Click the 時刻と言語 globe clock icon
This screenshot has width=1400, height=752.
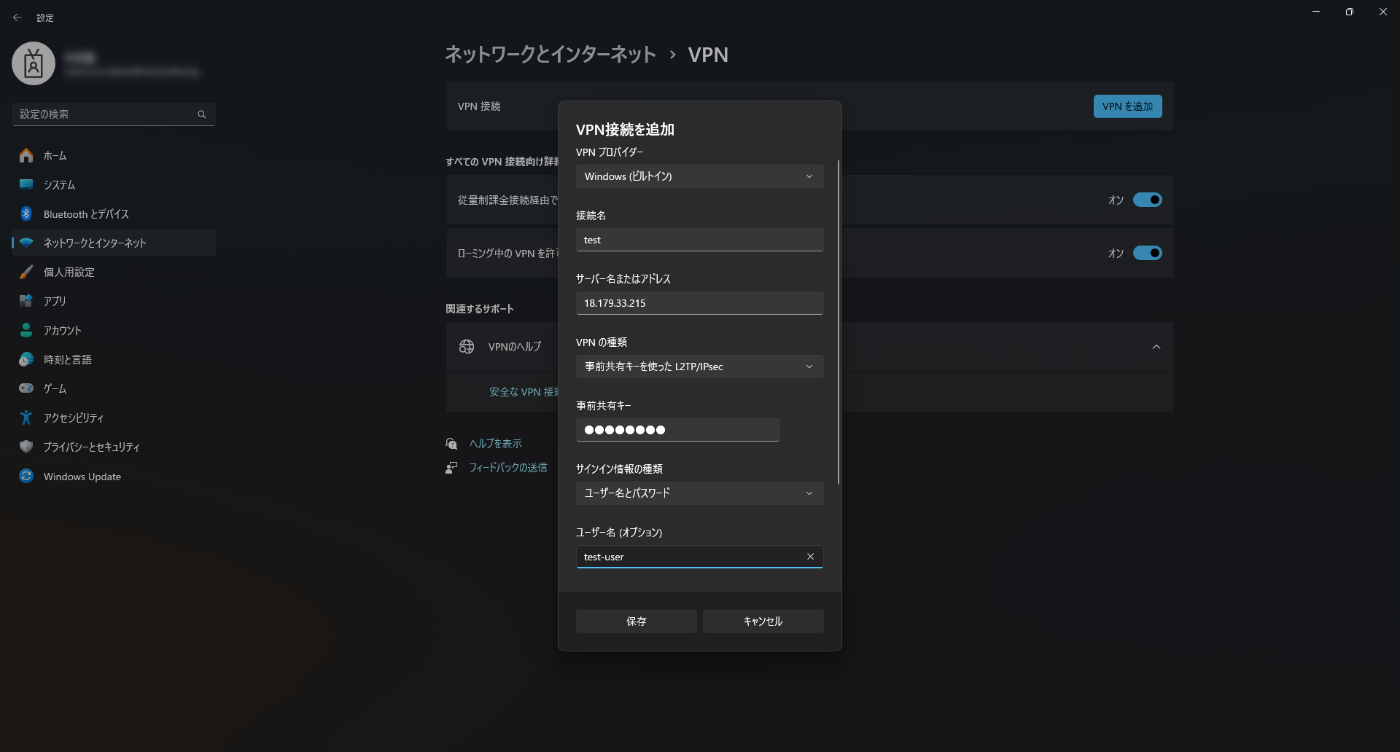(x=26, y=359)
